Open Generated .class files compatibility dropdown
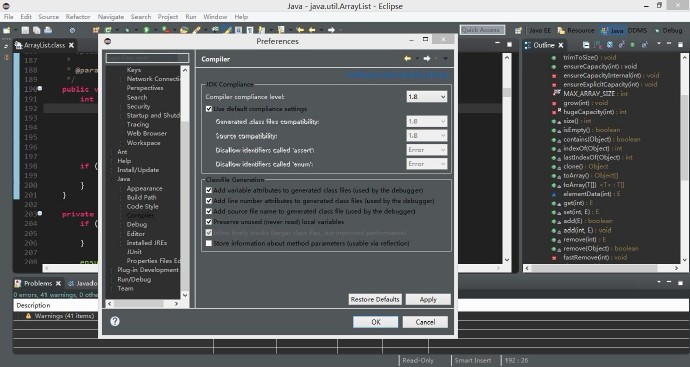Image resolution: width=690 pixels, height=367 pixels. coord(426,121)
